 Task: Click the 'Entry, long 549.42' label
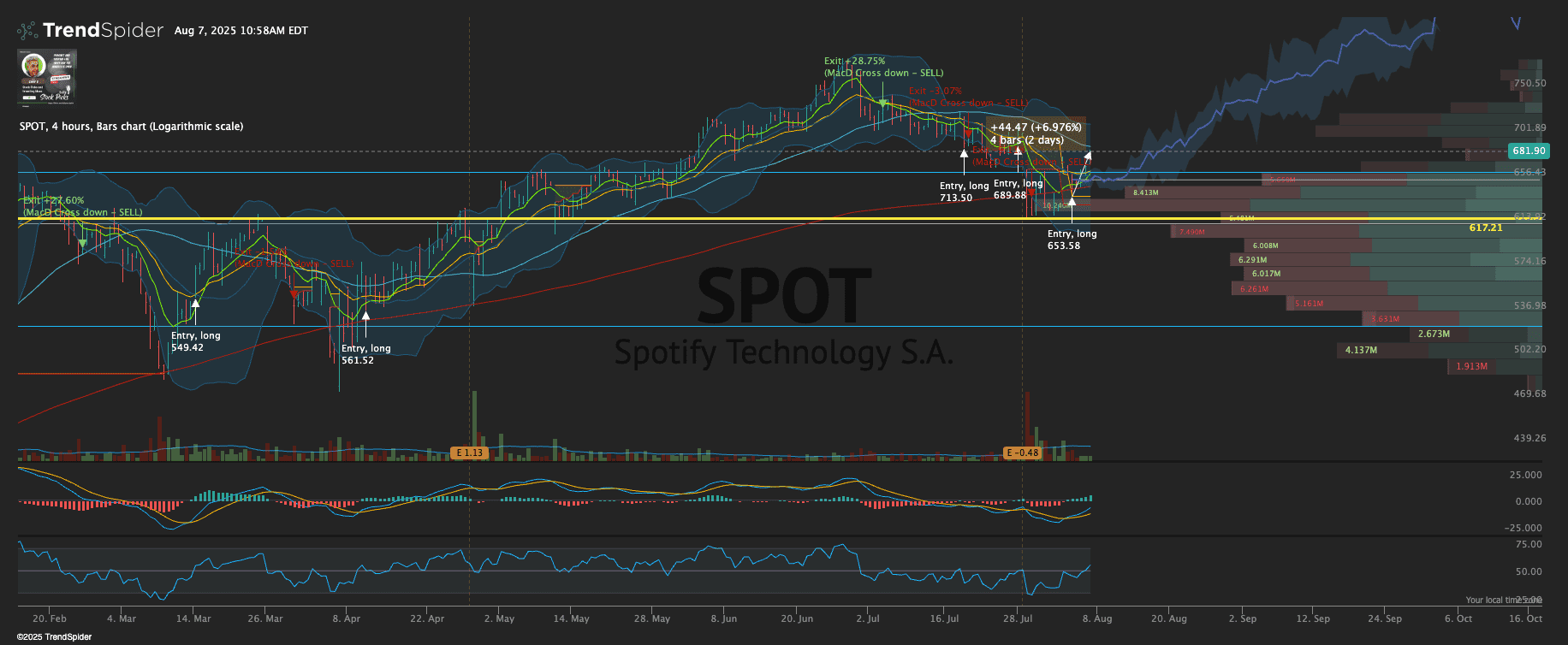coord(196,341)
